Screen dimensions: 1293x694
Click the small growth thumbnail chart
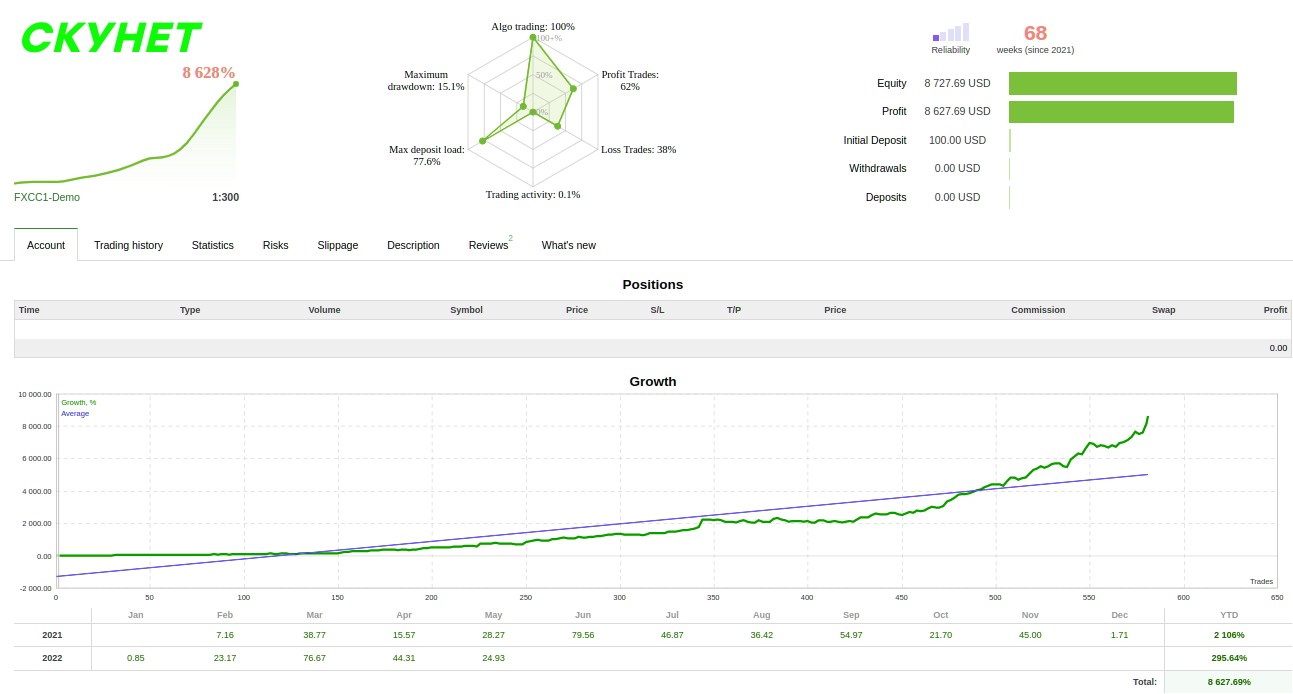click(x=126, y=134)
